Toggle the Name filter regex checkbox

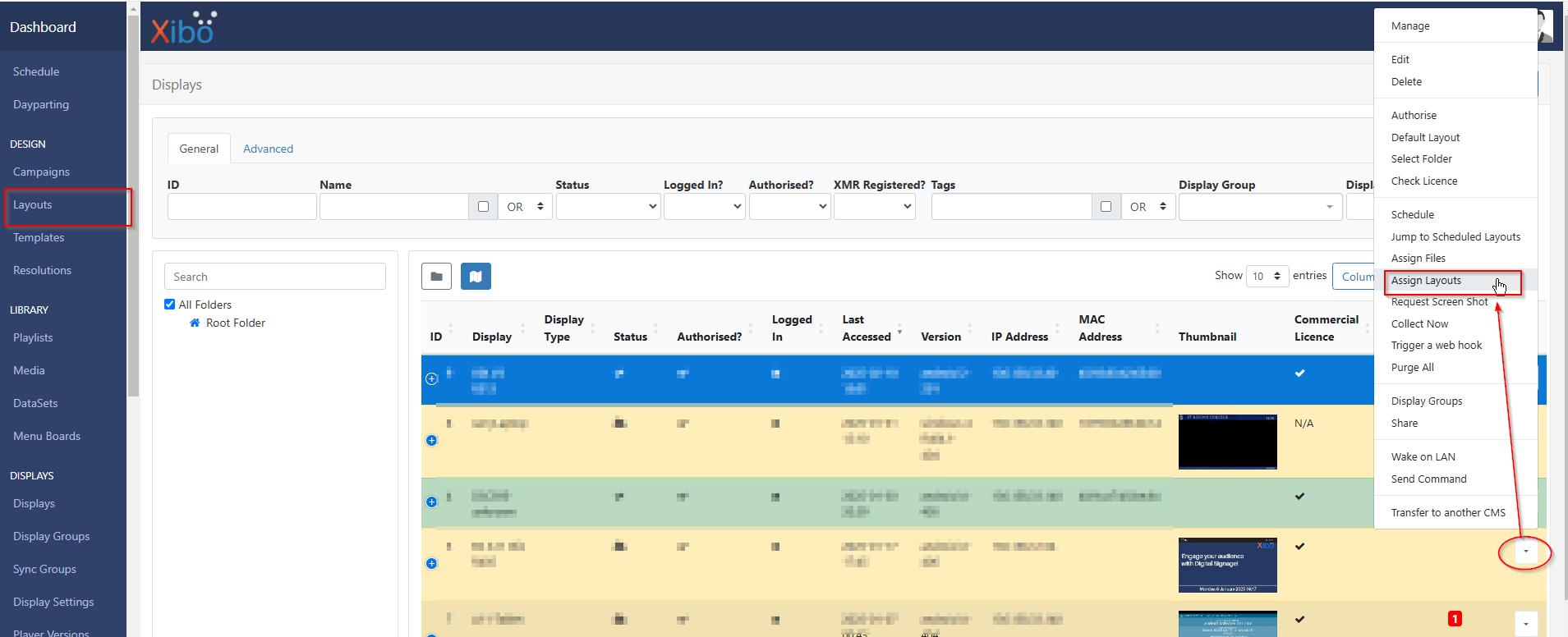tap(483, 207)
